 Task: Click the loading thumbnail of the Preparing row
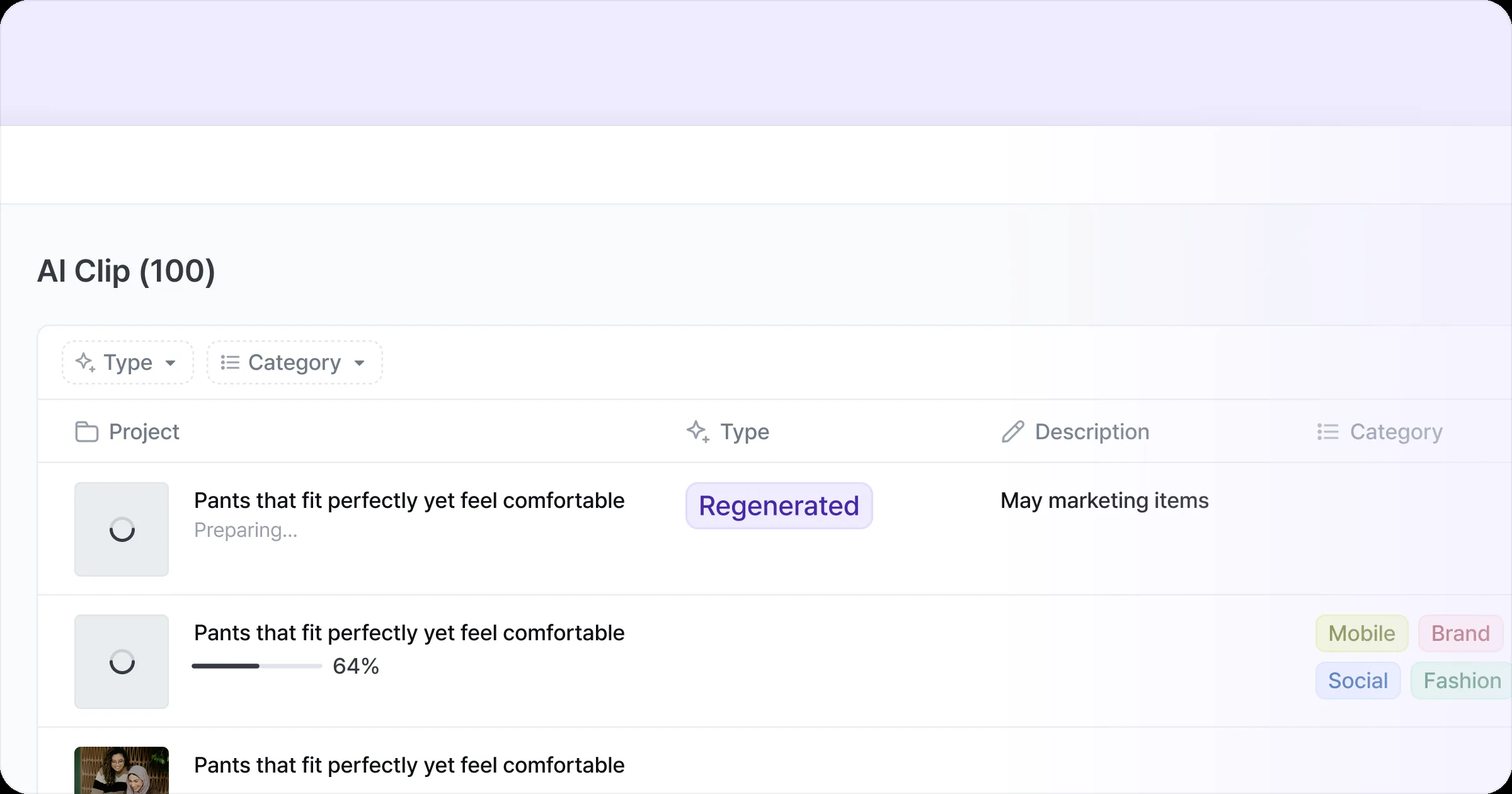click(122, 529)
